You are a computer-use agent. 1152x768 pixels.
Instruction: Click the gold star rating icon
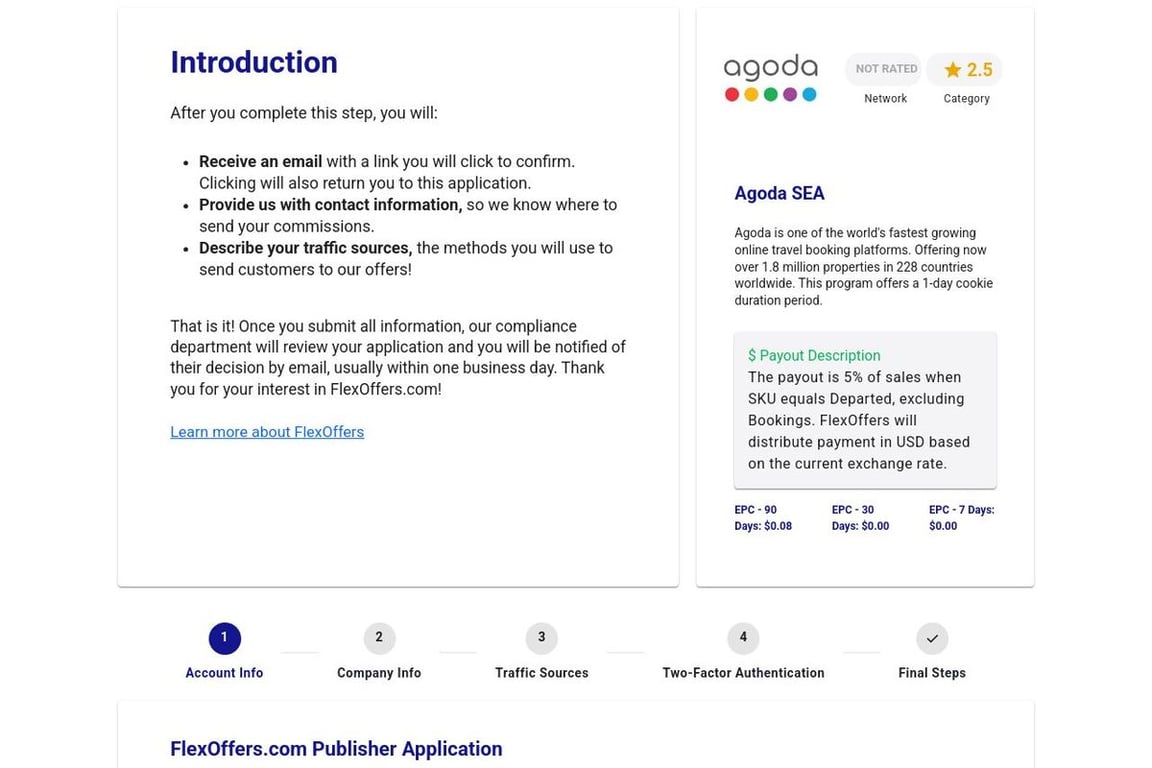pos(950,69)
